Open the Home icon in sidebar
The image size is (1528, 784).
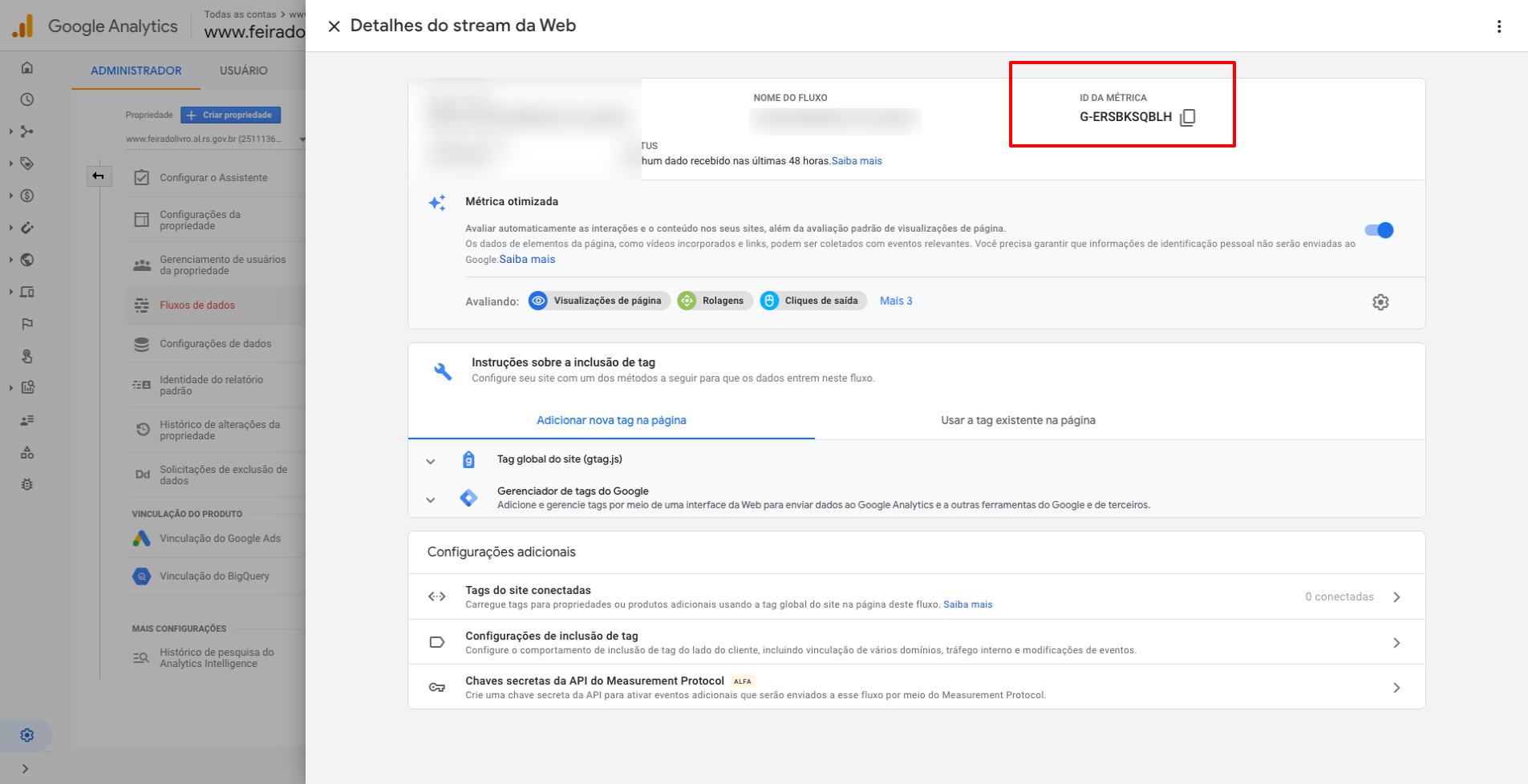(x=27, y=68)
